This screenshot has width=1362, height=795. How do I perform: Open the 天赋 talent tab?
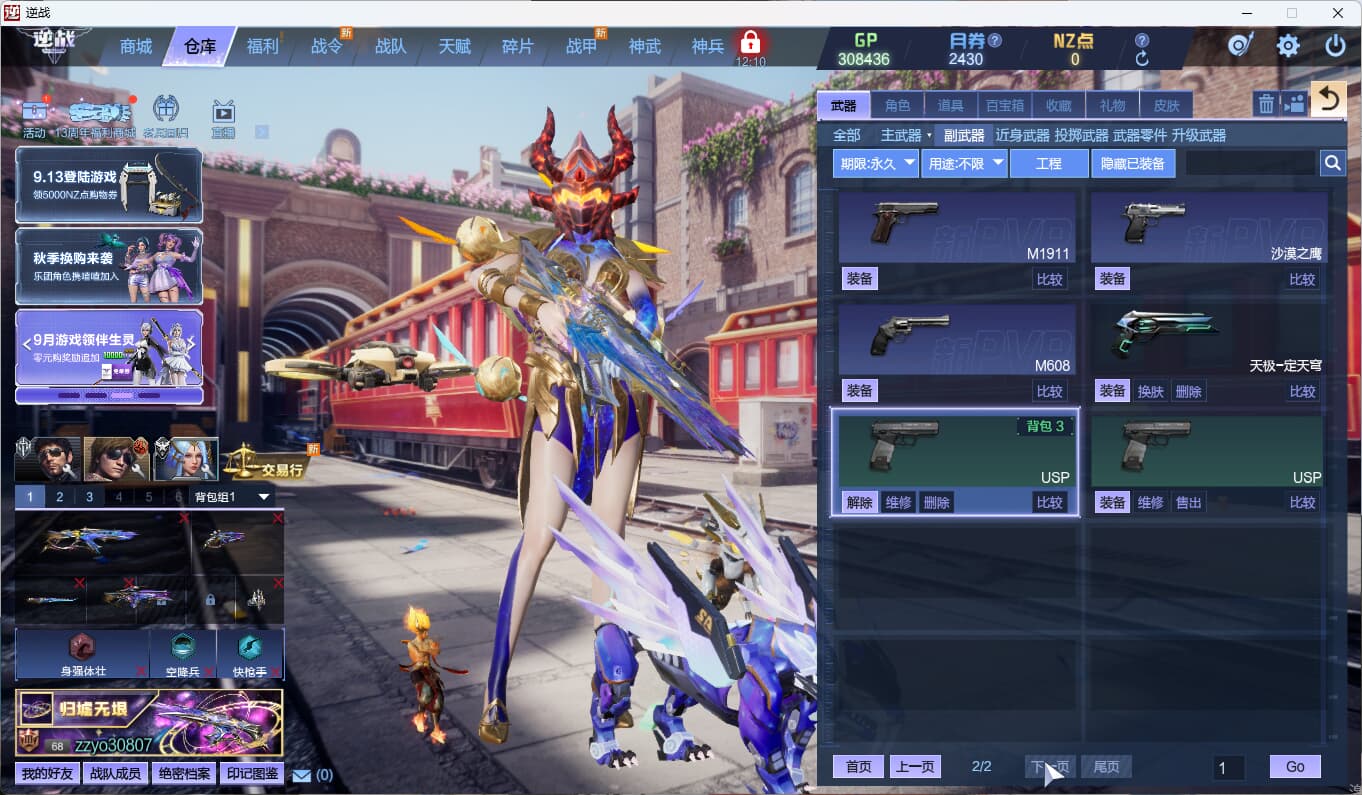[454, 47]
